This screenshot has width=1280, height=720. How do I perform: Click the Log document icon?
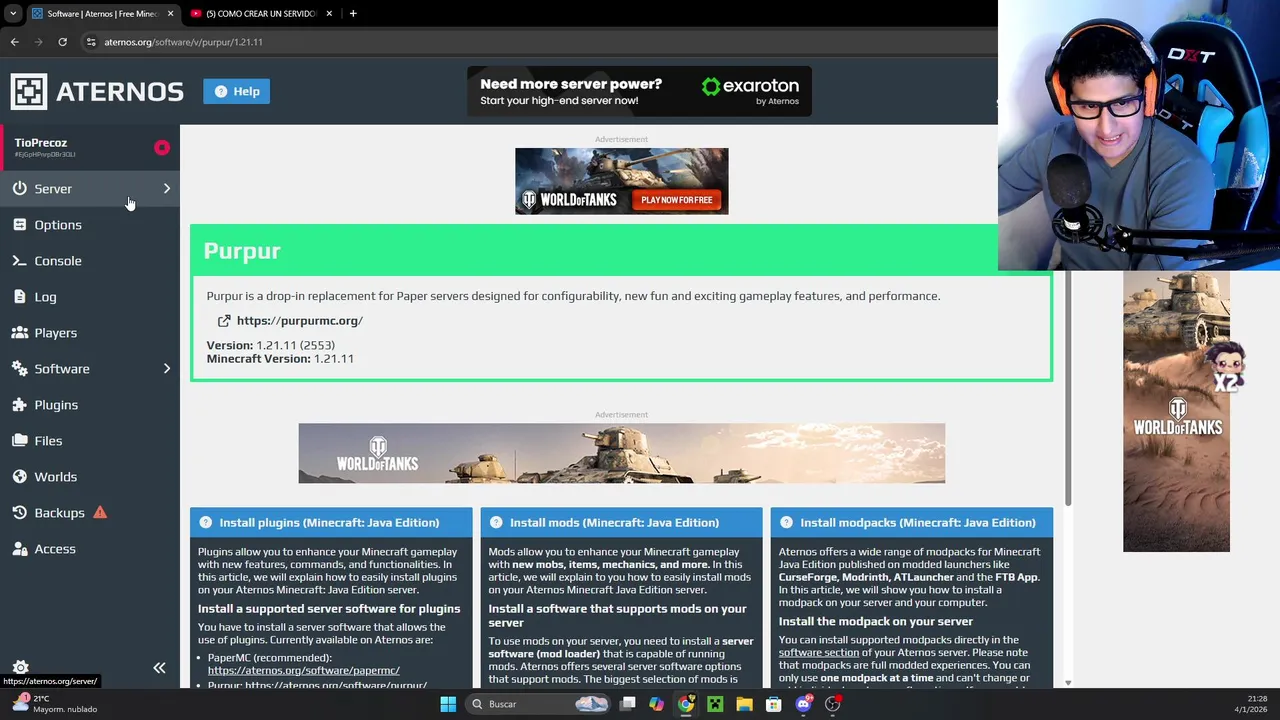tap(20, 296)
